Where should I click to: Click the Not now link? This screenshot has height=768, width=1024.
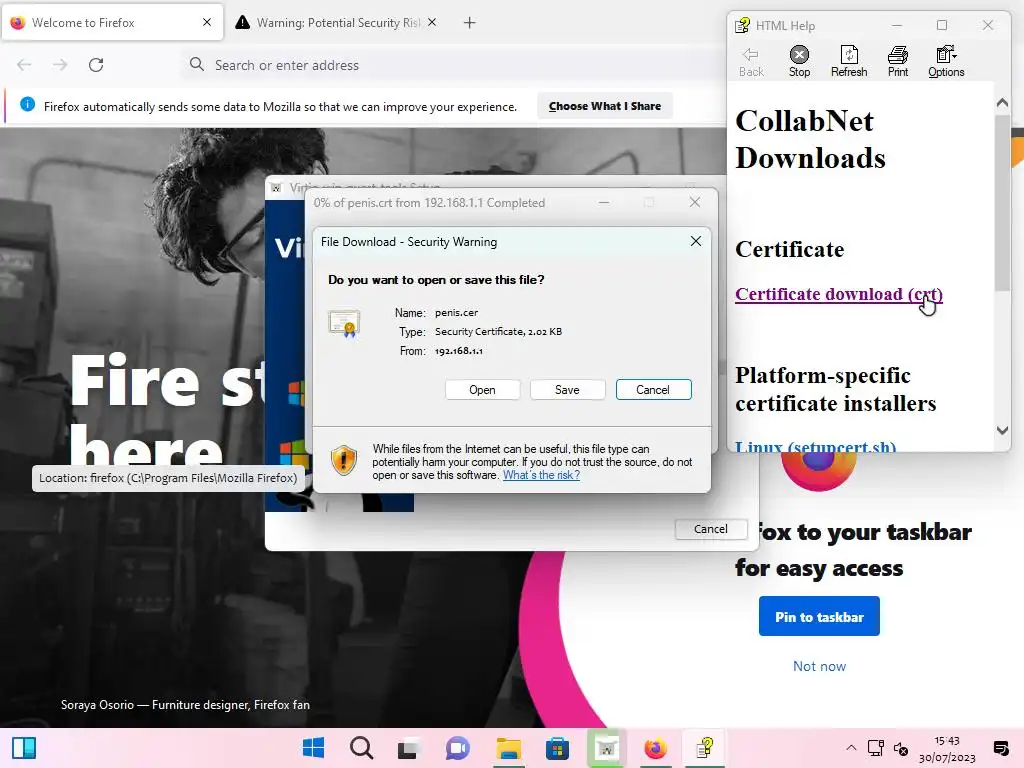[x=819, y=666]
